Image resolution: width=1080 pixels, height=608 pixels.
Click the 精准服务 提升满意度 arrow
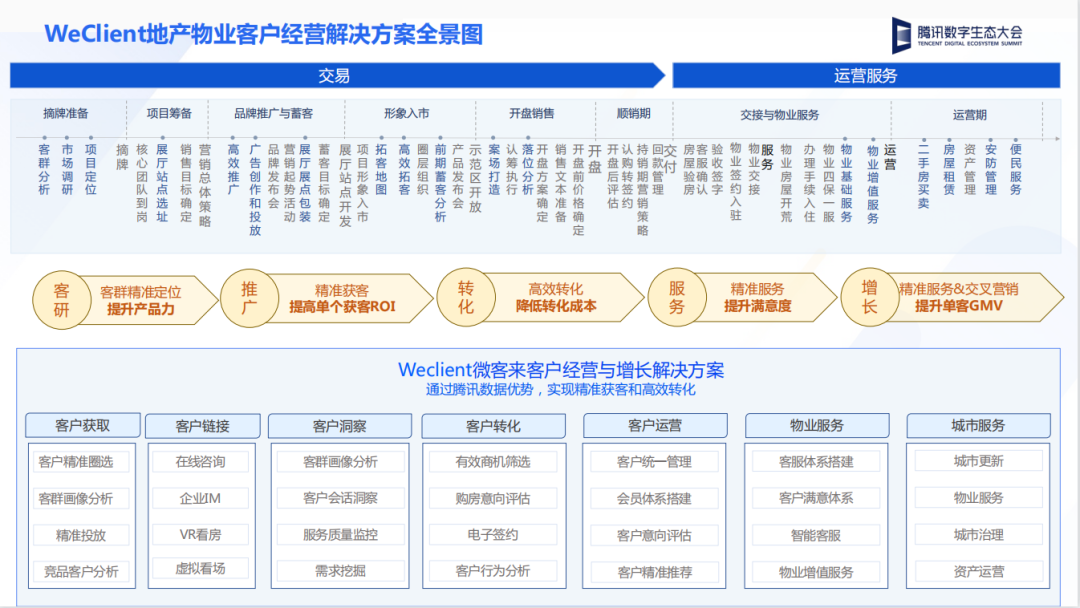(766, 297)
